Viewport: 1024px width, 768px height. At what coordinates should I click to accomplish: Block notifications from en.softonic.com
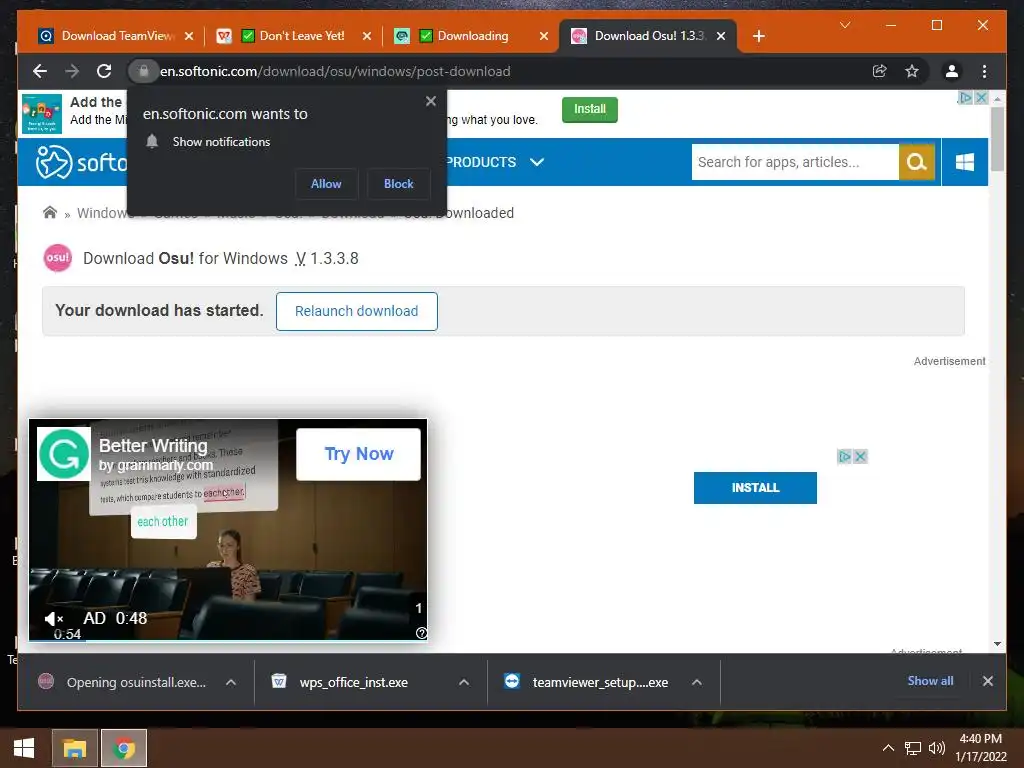pyautogui.click(x=398, y=184)
